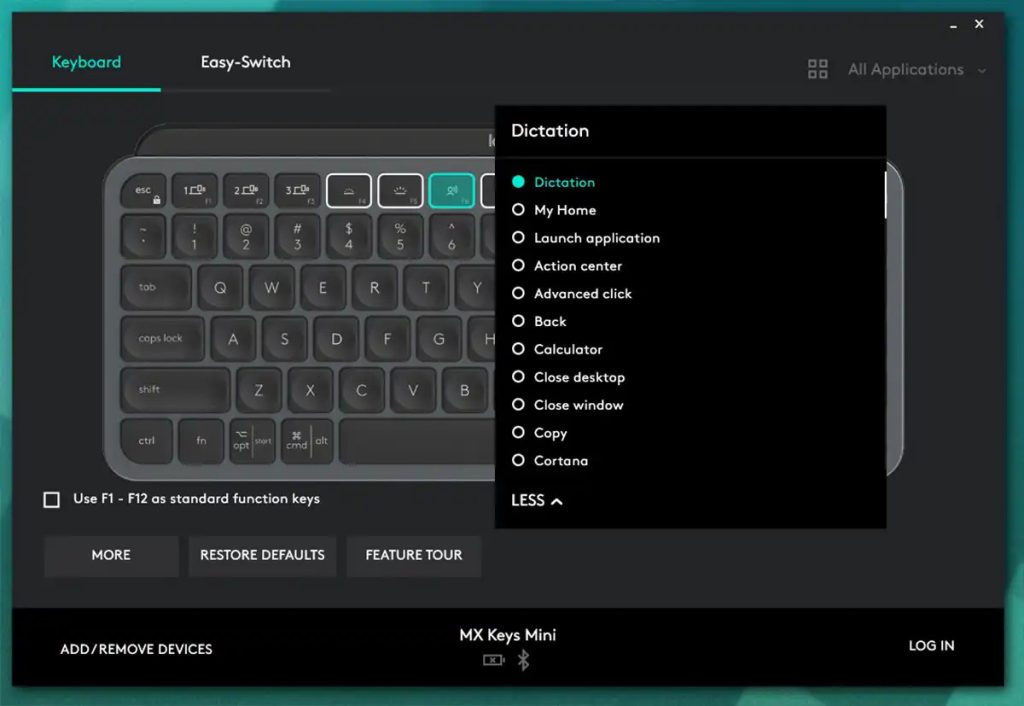The image size is (1024, 706).
Task: Select the Dictation radio option
Action: 553,182
